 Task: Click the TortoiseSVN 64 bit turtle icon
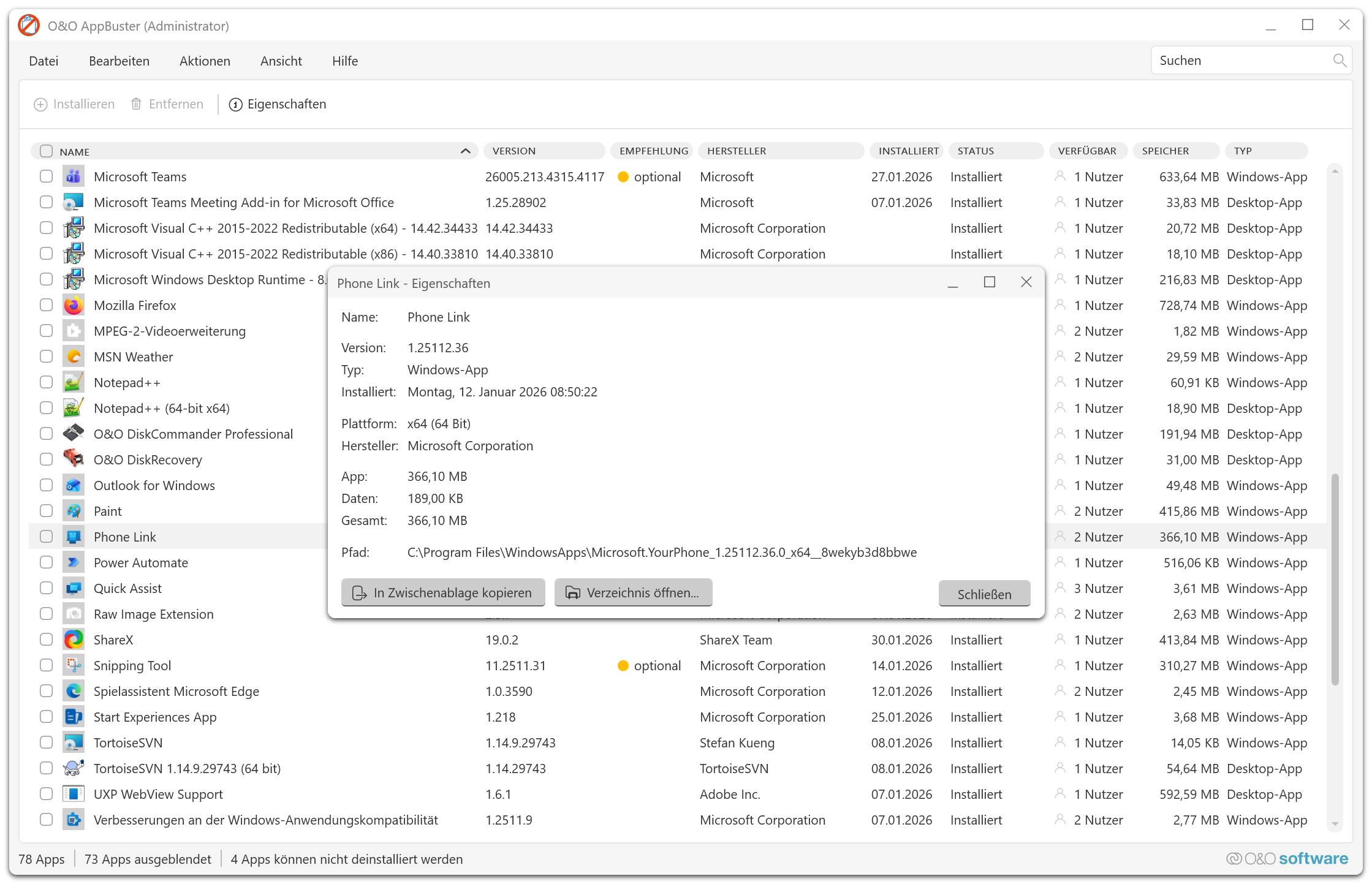[74, 768]
